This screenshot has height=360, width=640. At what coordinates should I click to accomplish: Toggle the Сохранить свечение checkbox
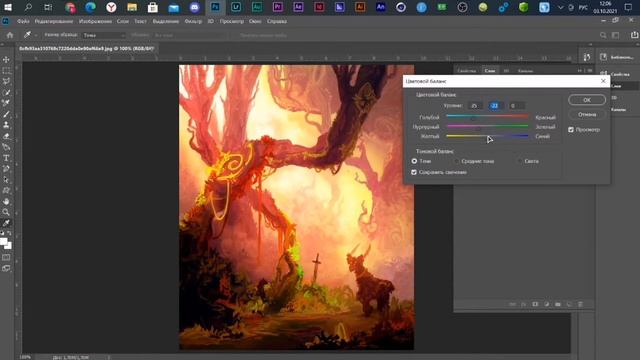point(414,172)
